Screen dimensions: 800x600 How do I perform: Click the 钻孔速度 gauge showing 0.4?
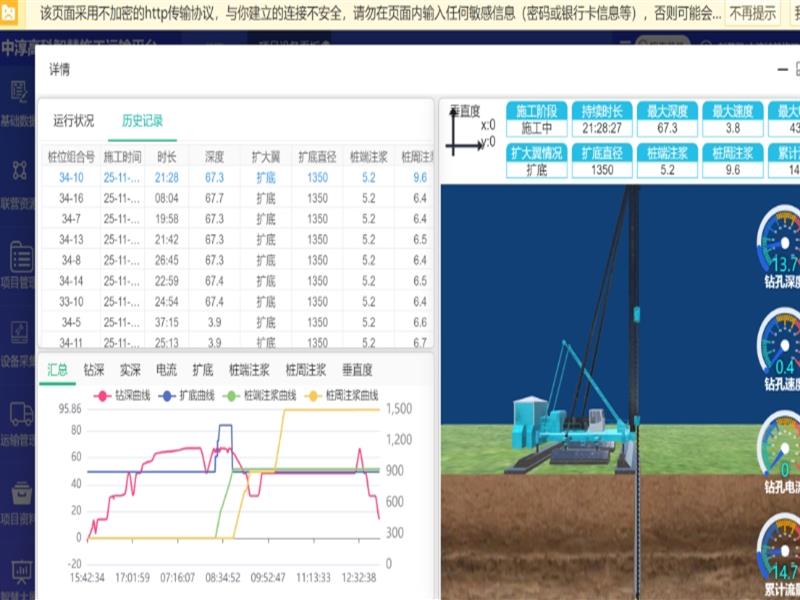tap(779, 345)
